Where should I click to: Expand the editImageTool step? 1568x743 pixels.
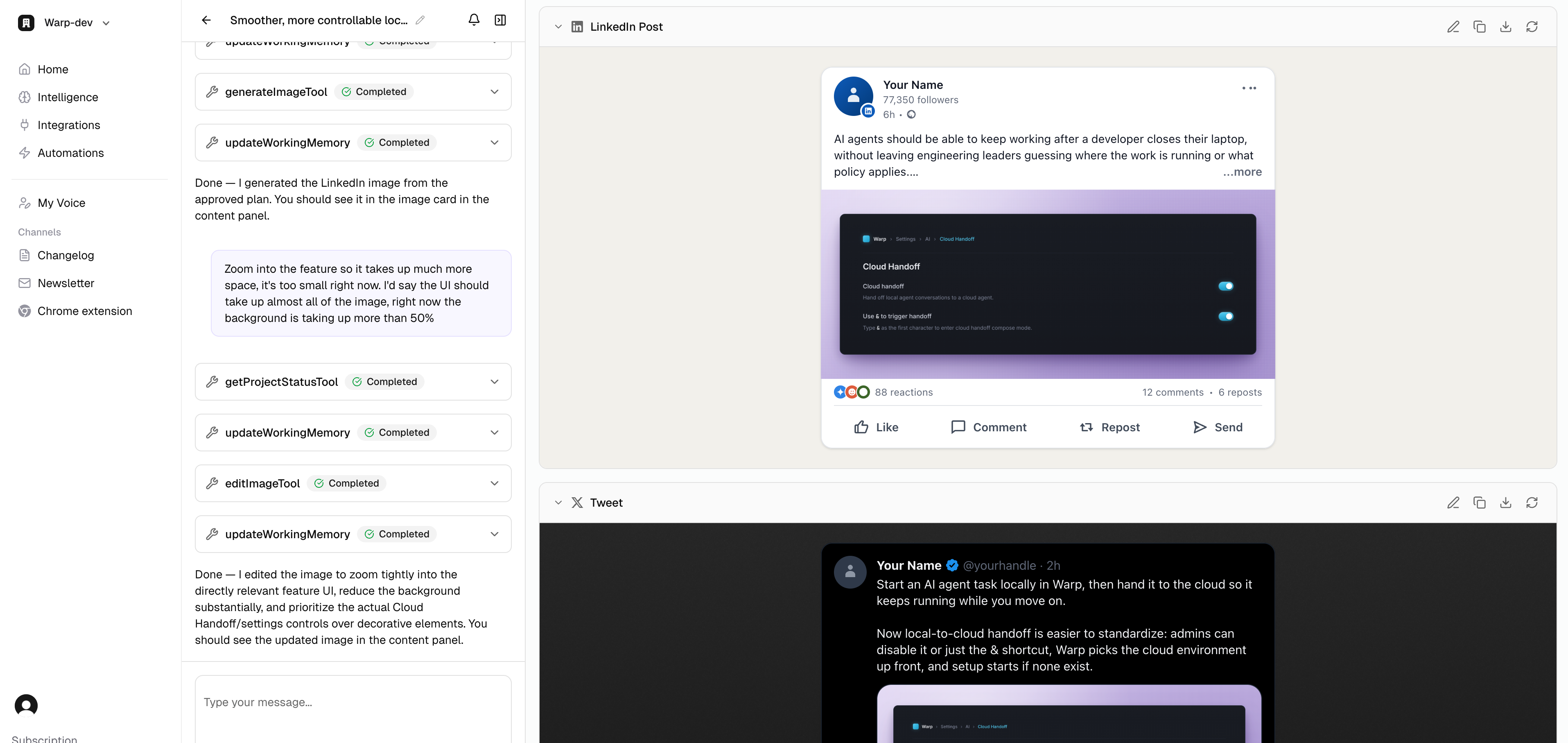click(353, 484)
